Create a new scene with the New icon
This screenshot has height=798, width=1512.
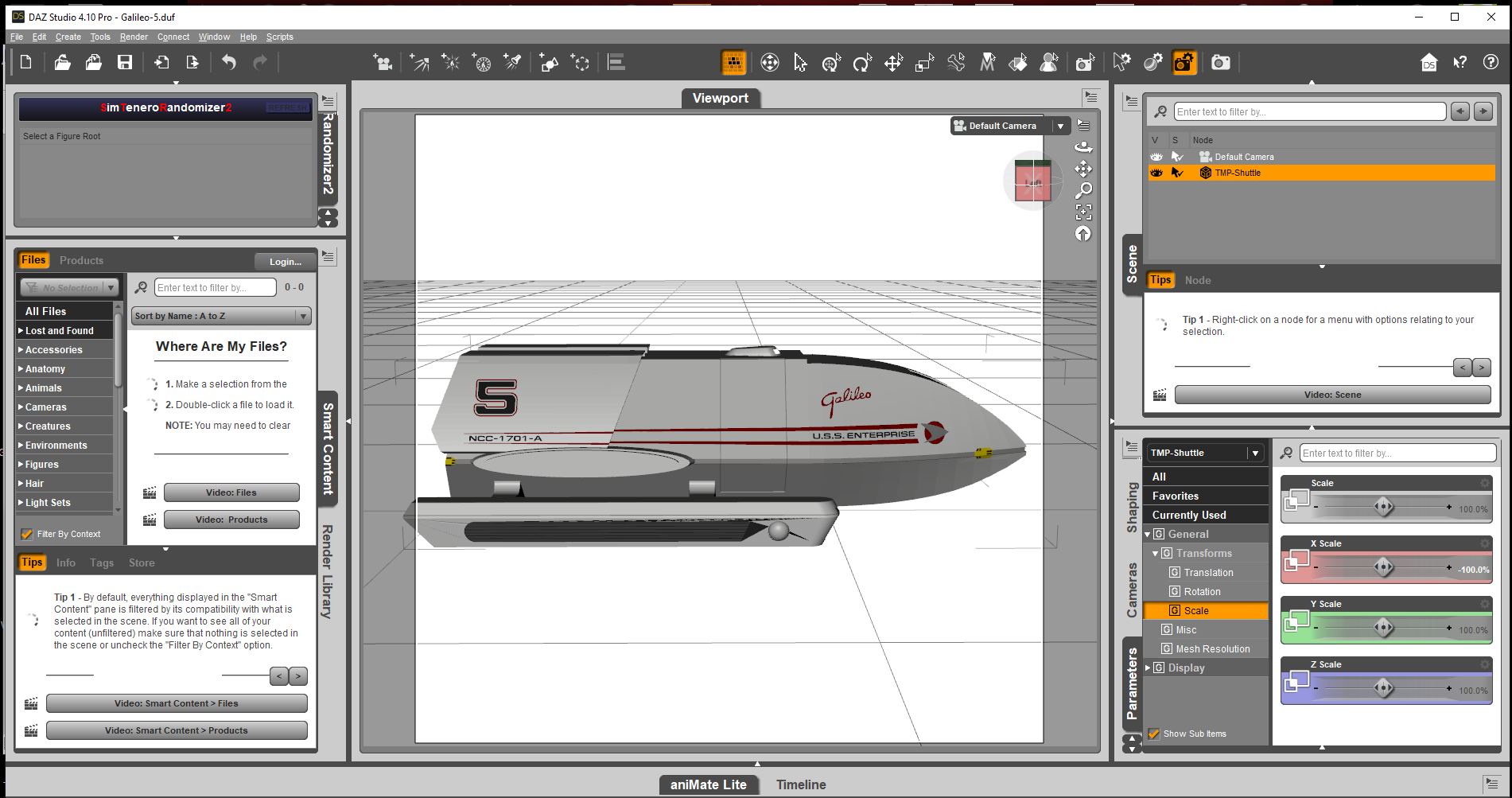25,62
